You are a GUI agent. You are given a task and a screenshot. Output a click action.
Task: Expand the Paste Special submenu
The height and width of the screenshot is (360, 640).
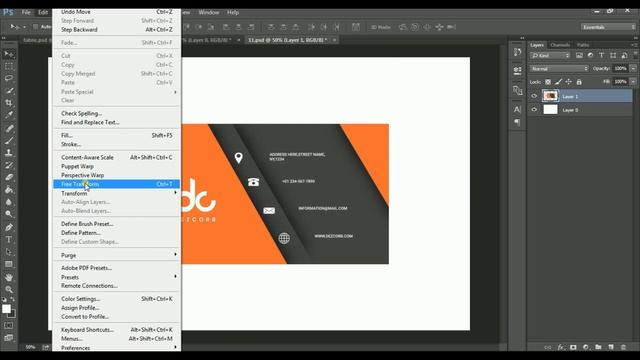tap(117, 92)
